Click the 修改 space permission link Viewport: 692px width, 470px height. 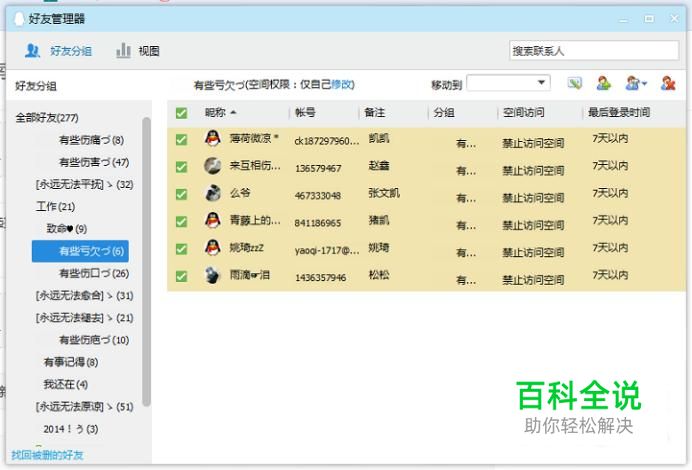coord(342,84)
